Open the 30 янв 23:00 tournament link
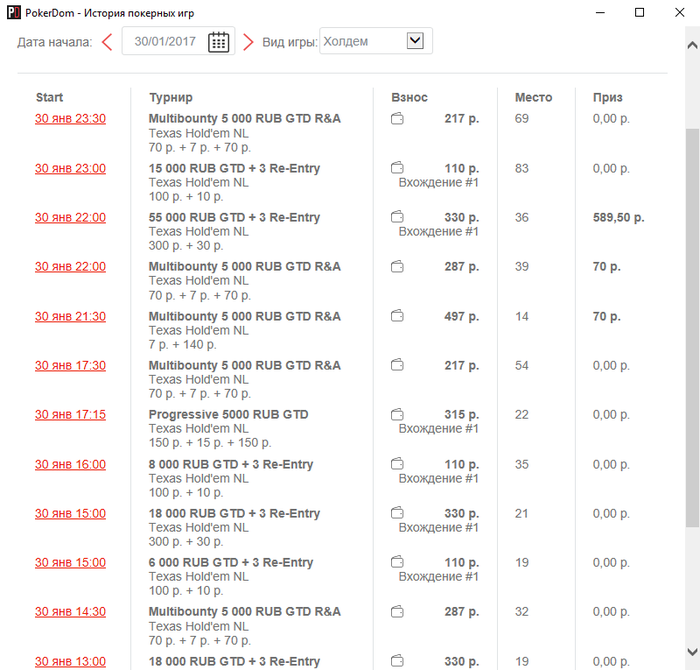This screenshot has width=700, height=670. tap(71, 168)
